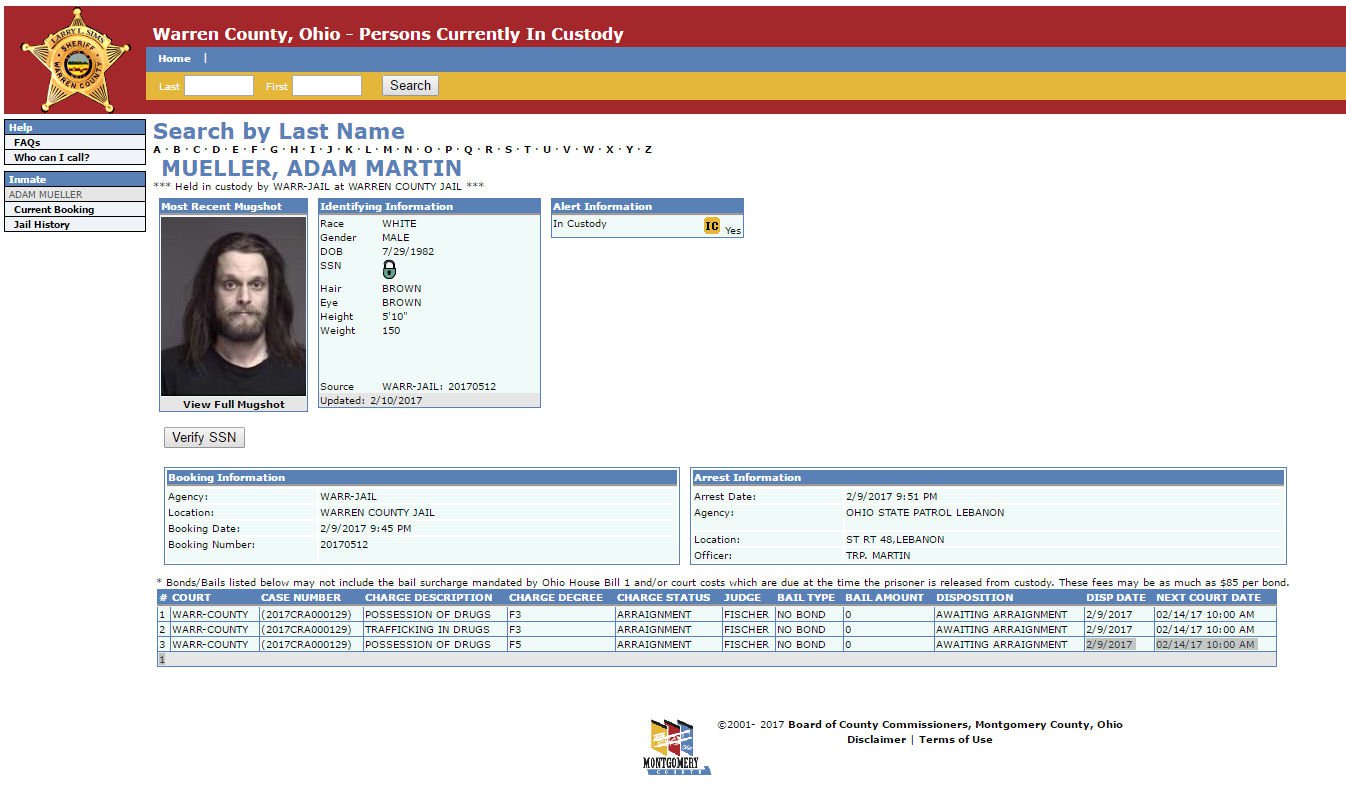Click into the Last name field
This screenshot has height=798, width=1346.
coord(218,86)
